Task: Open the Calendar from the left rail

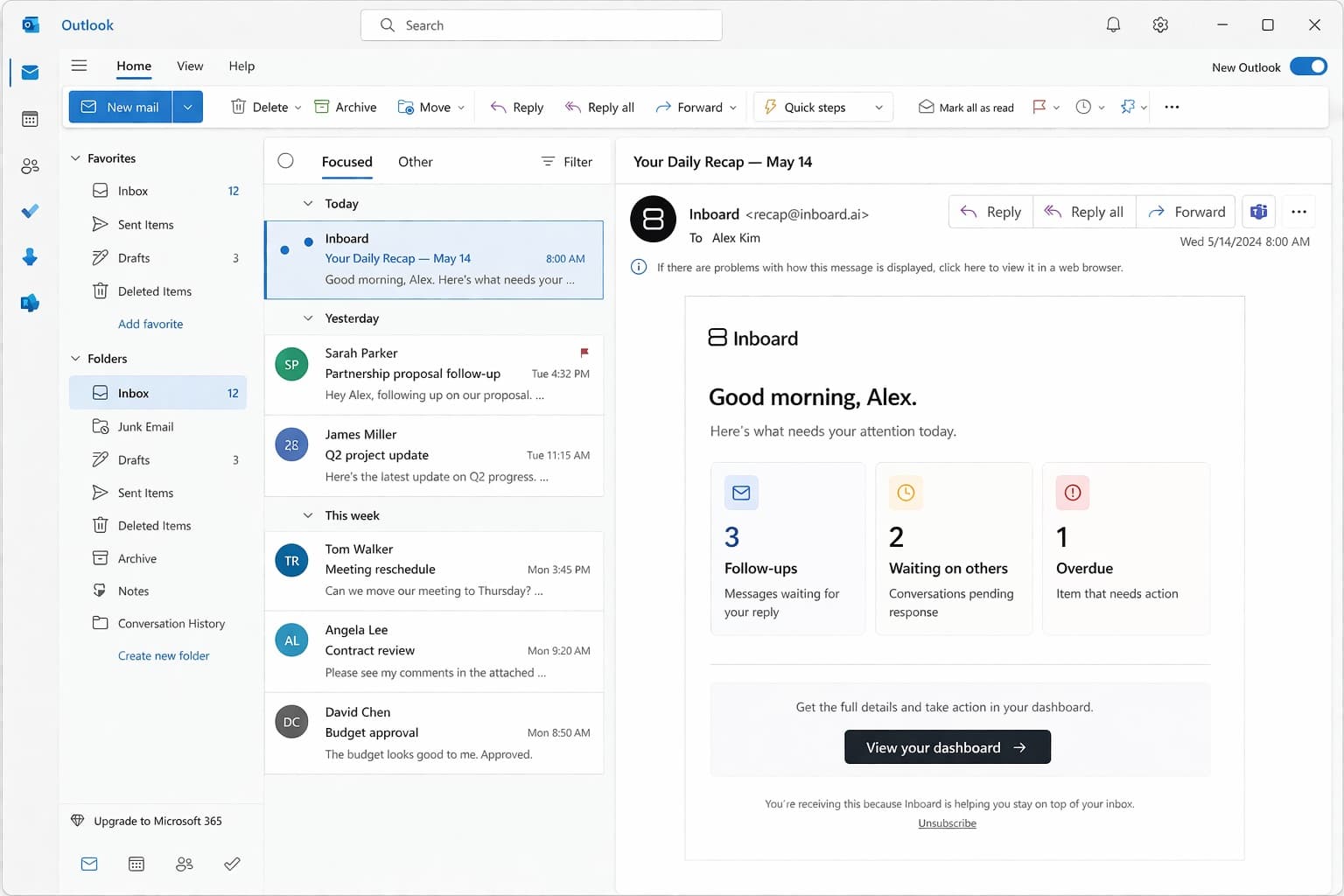Action: [x=30, y=119]
